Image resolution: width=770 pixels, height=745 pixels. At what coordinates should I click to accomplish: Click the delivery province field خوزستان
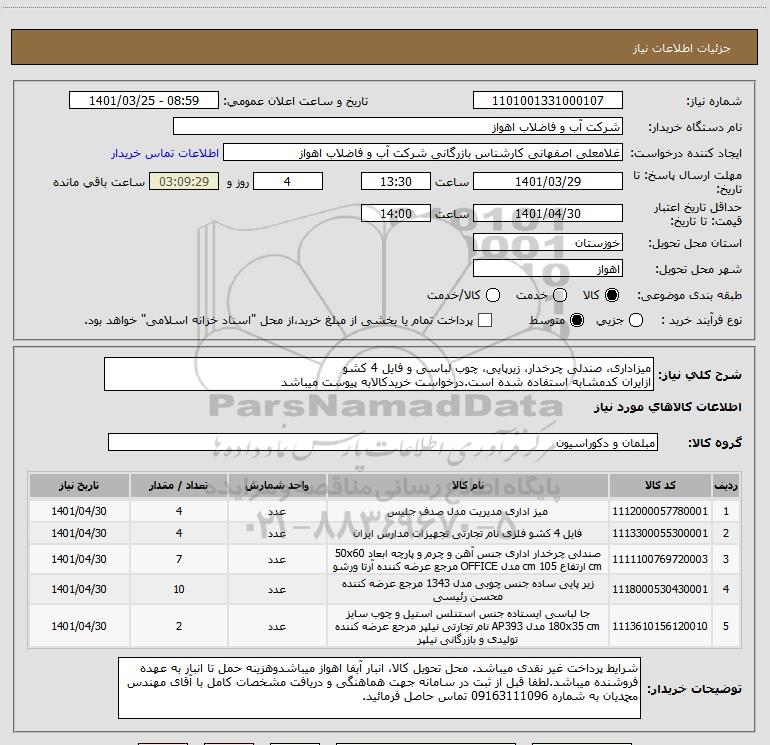coord(548,242)
